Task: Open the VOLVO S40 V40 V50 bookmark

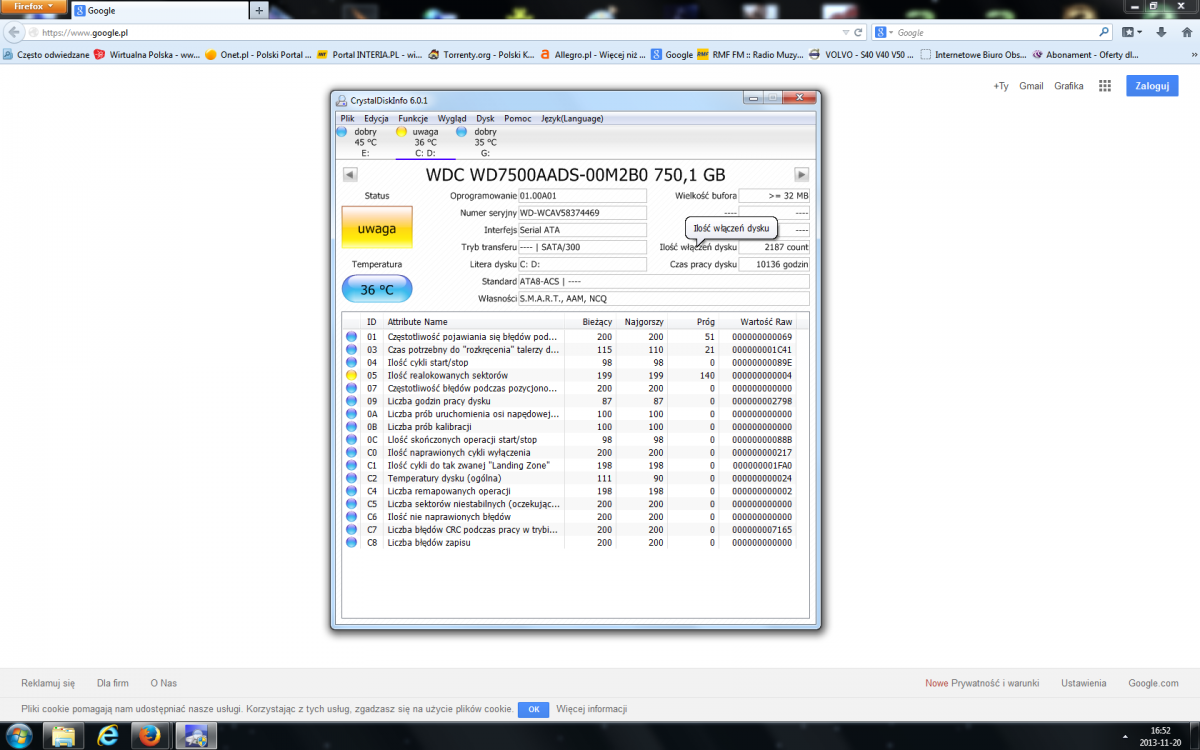Action: click(862, 55)
